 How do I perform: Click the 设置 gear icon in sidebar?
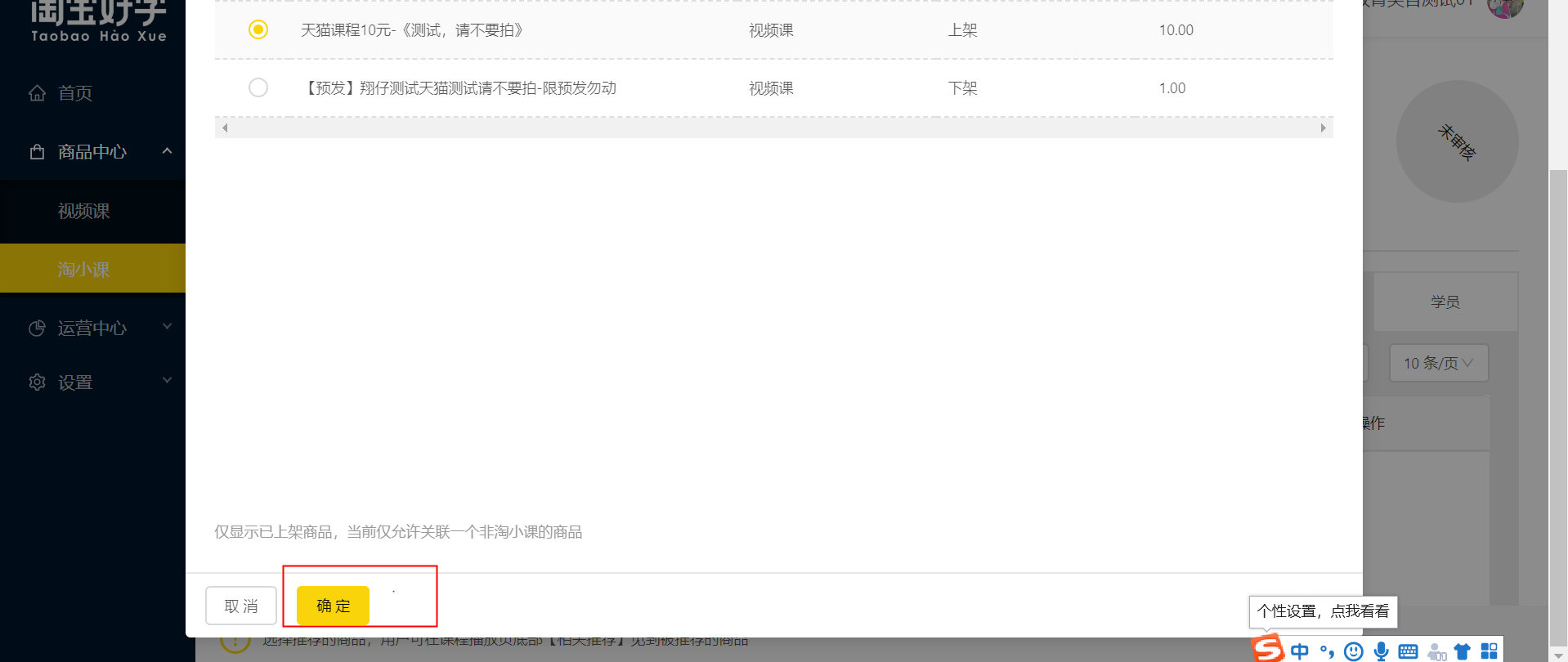coord(37,382)
